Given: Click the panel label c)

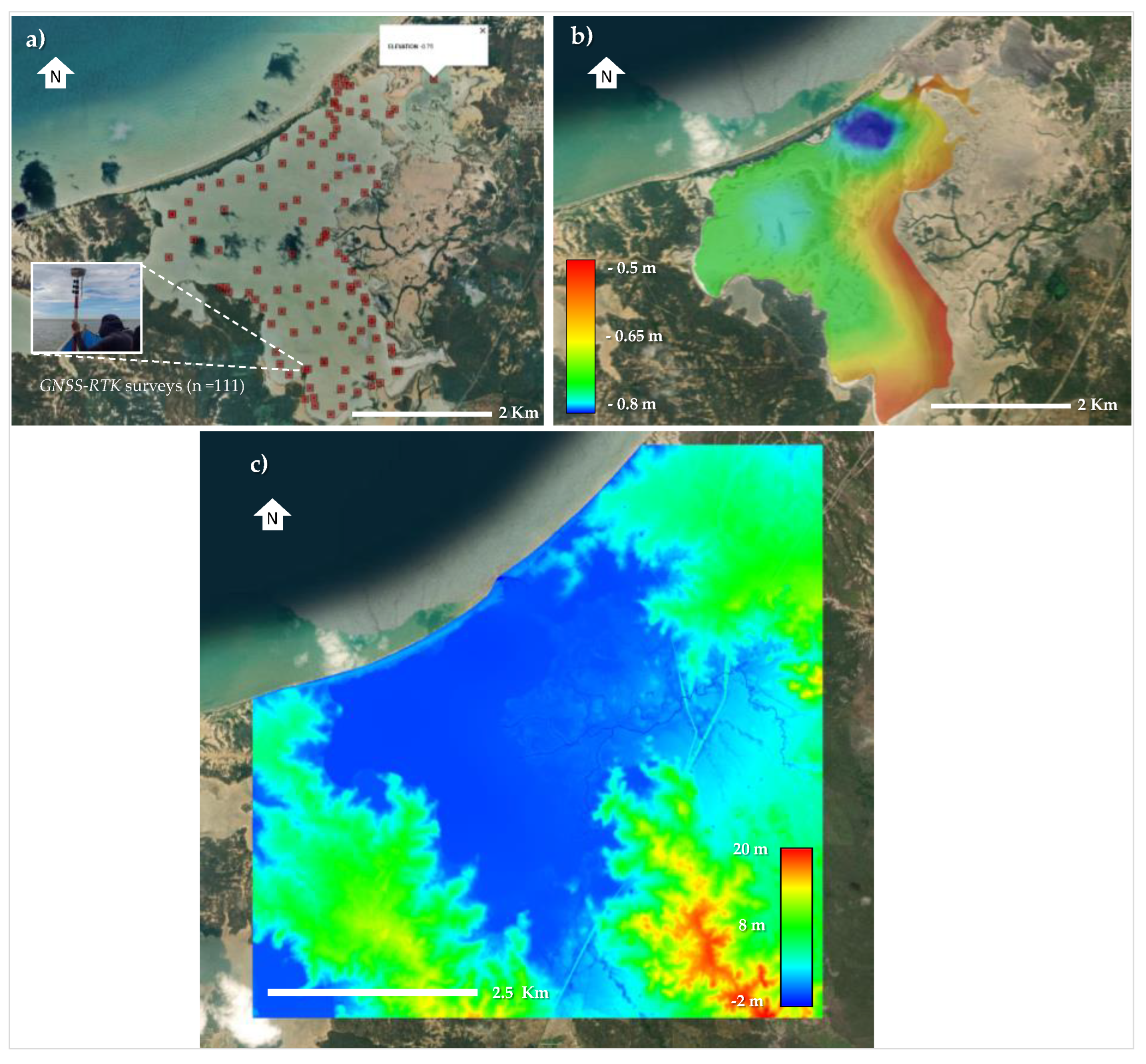Looking at the screenshot, I should click(x=259, y=464).
